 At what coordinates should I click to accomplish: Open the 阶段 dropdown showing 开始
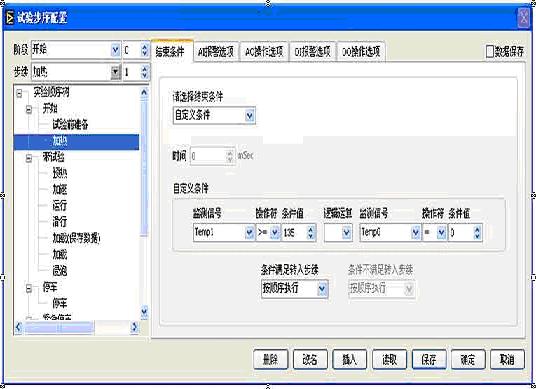pyautogui.click(x=116, y=50)
